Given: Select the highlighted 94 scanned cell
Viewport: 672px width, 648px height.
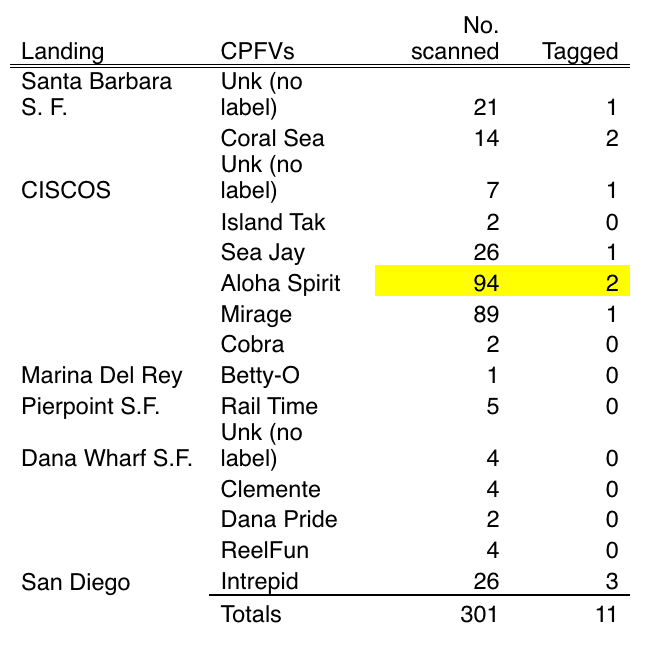Looking at the screenshot, I should pyautogui.click(x=484, y=283).
